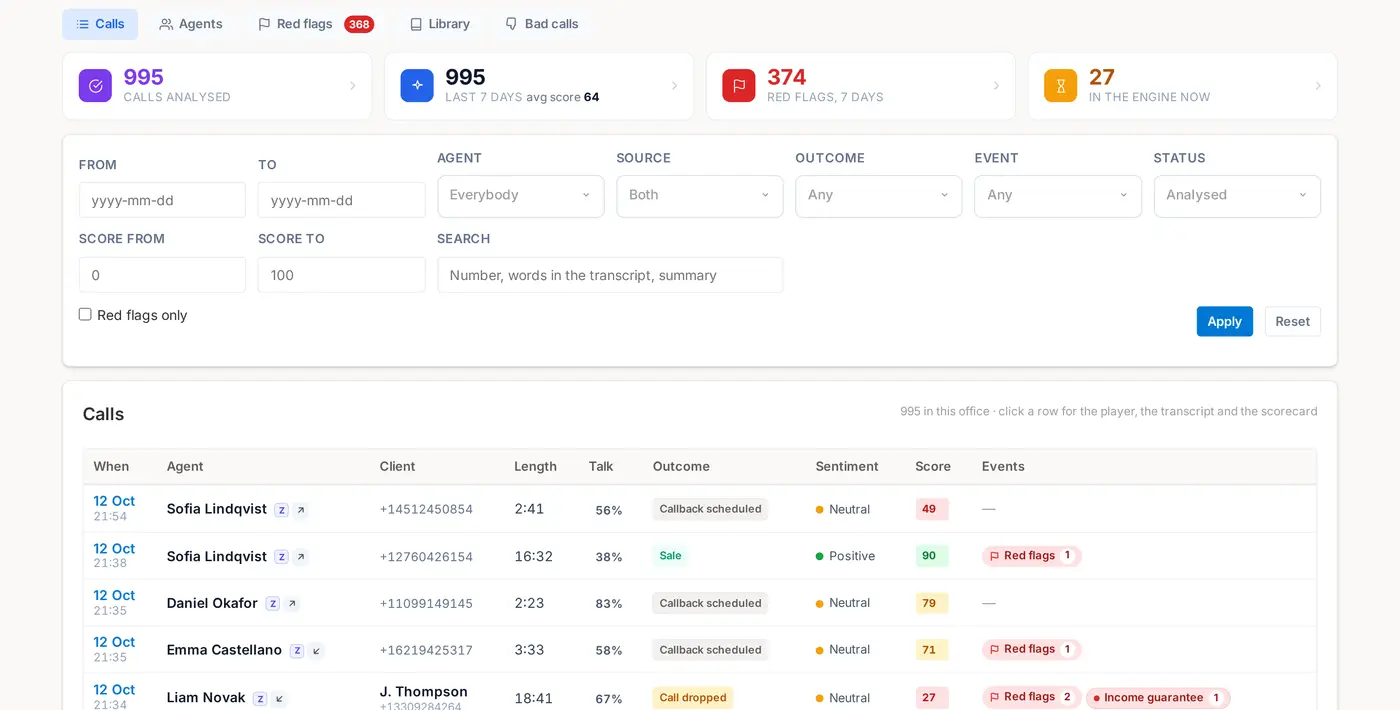Expand the Last 7 Days card chevron
Image resolution: width=1400 pixels, height=710 pixels.
[x=674, y=86]
